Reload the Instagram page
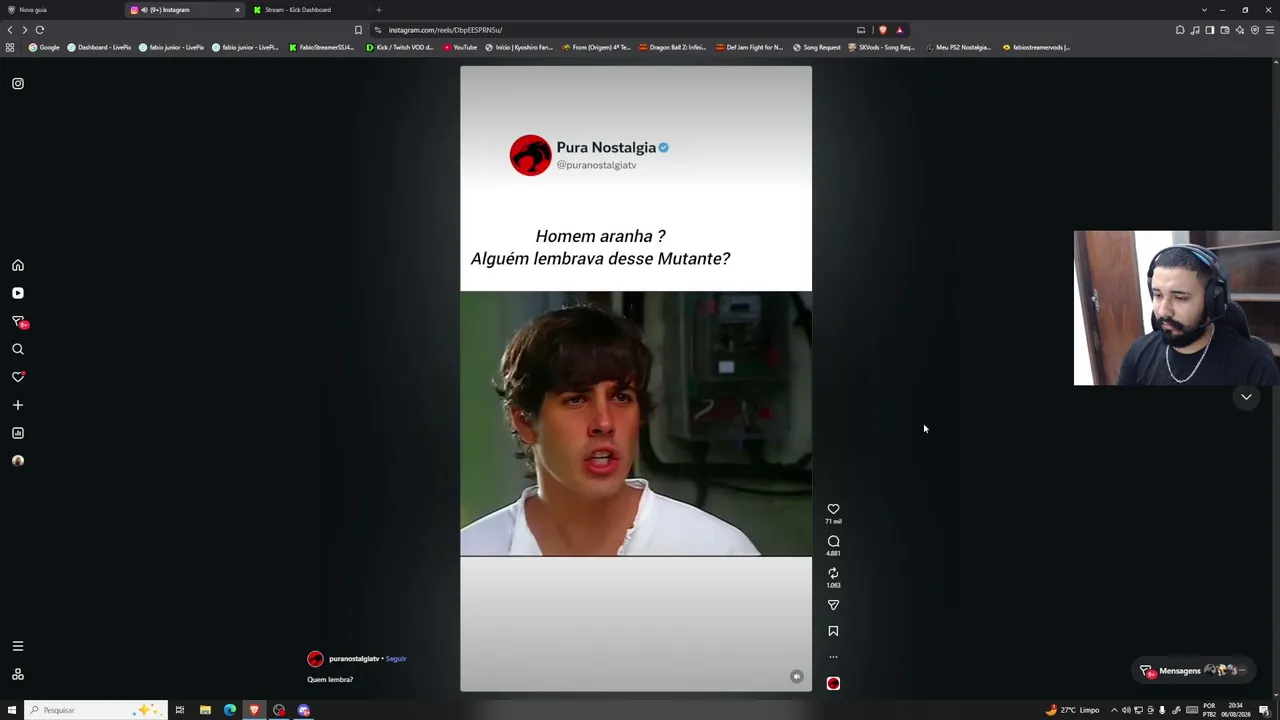 40,30
